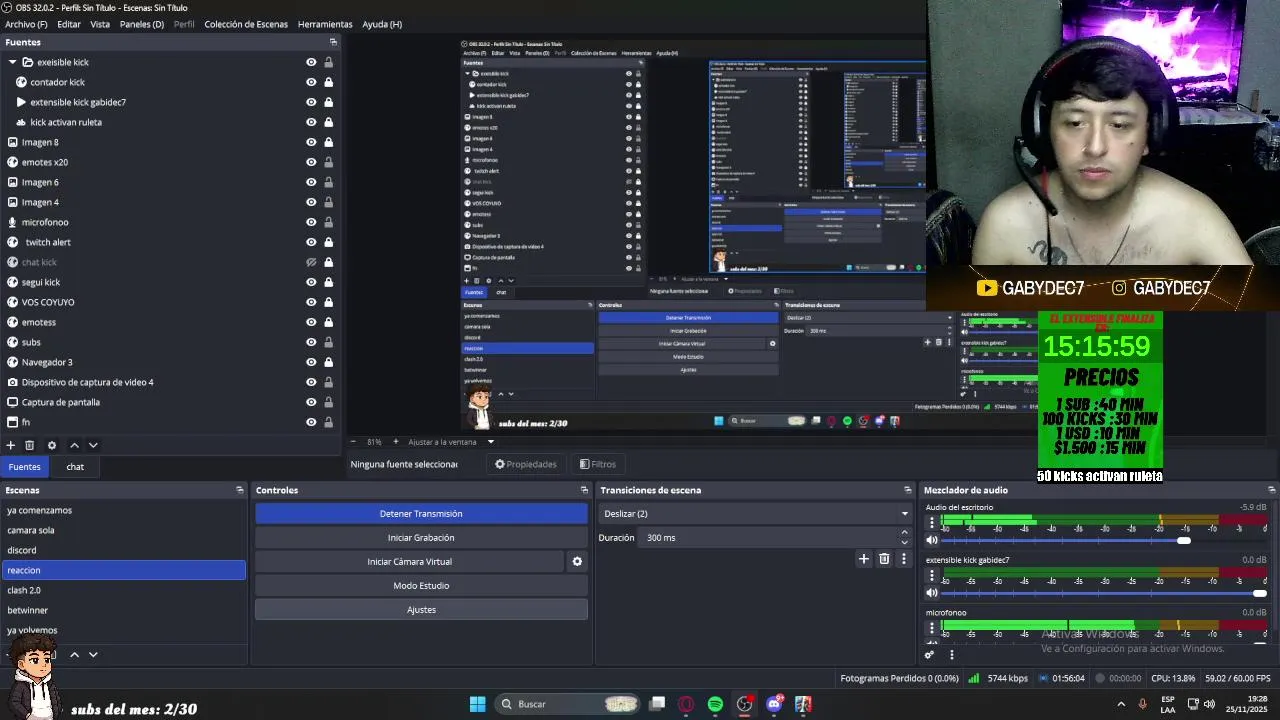Mute Audio del escritorio speaker
The width and height of the screenshot is (1280, 720).
[x=932, y=540]
